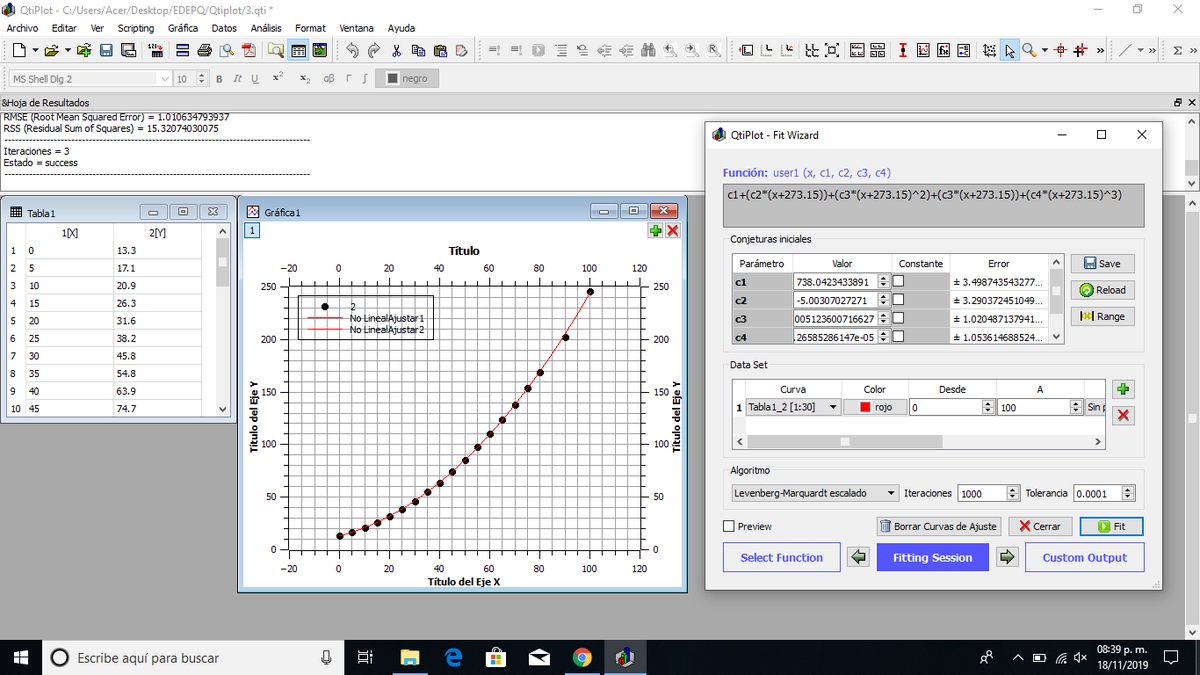Click the add function fx icon
The image size is (1200, 675).
(943, 50)
